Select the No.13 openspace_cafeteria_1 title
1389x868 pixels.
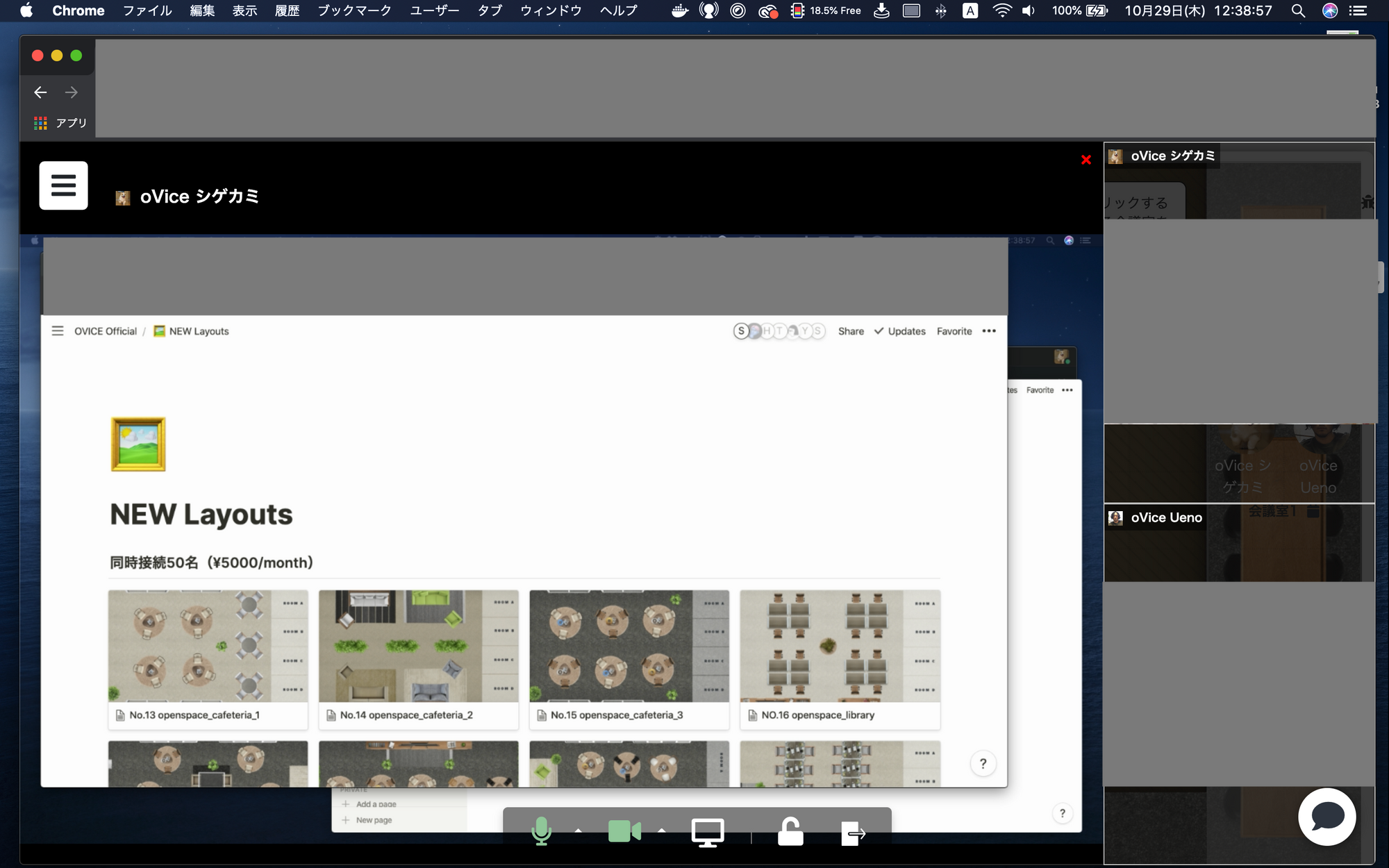tap(194, 715)
